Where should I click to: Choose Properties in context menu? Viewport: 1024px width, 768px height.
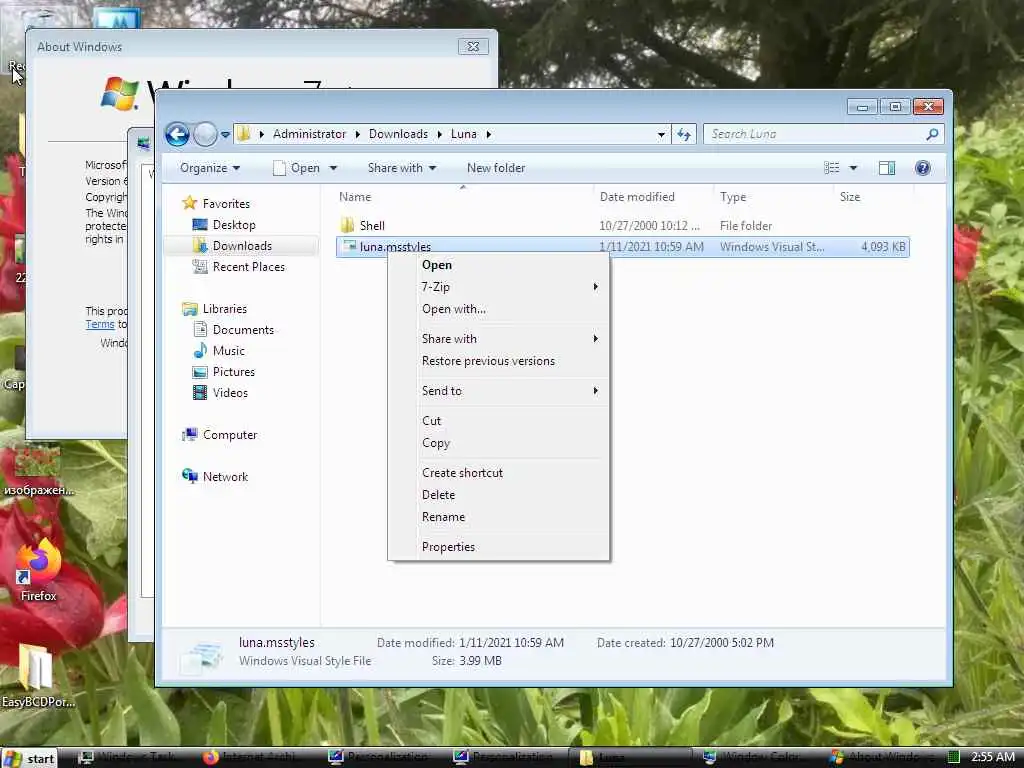tap(499, 547)
